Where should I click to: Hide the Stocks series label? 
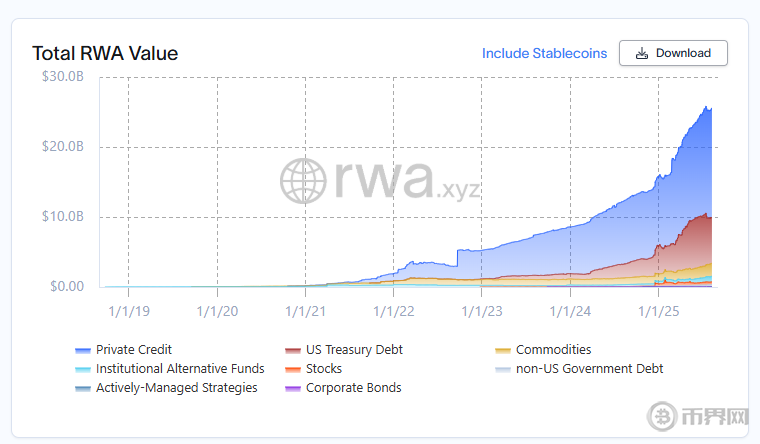point(324,369)
